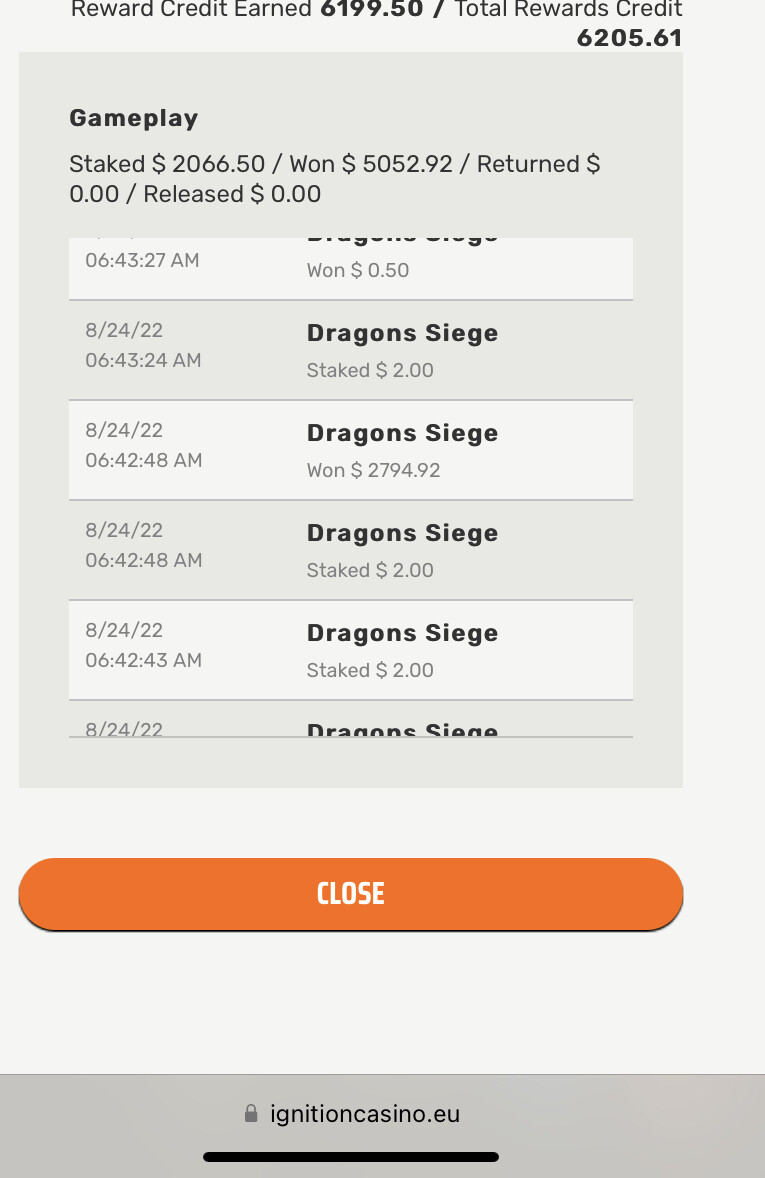
Task: Tap the ignitioncasino.eu address text
Action: click(365, 1113)
